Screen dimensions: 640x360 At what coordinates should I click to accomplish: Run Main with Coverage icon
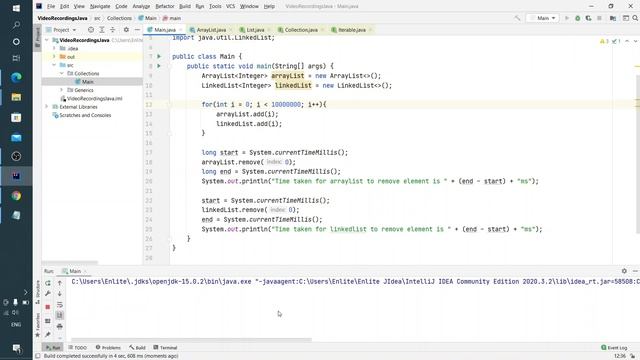tap(588, 18)
